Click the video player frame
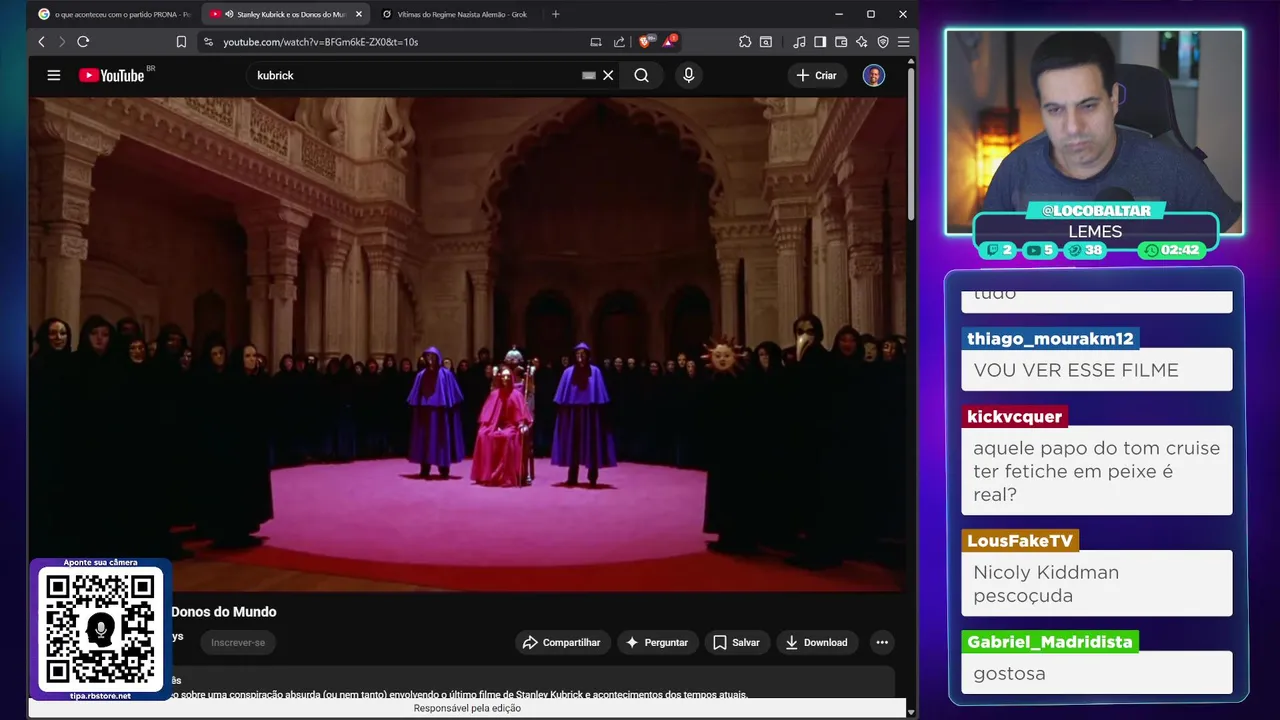This screenshot has height=720, width=1280. point(467,344)
